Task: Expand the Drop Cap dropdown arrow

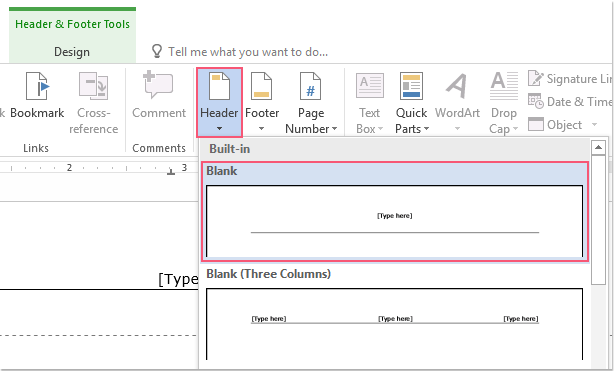Action: point(515,128)
